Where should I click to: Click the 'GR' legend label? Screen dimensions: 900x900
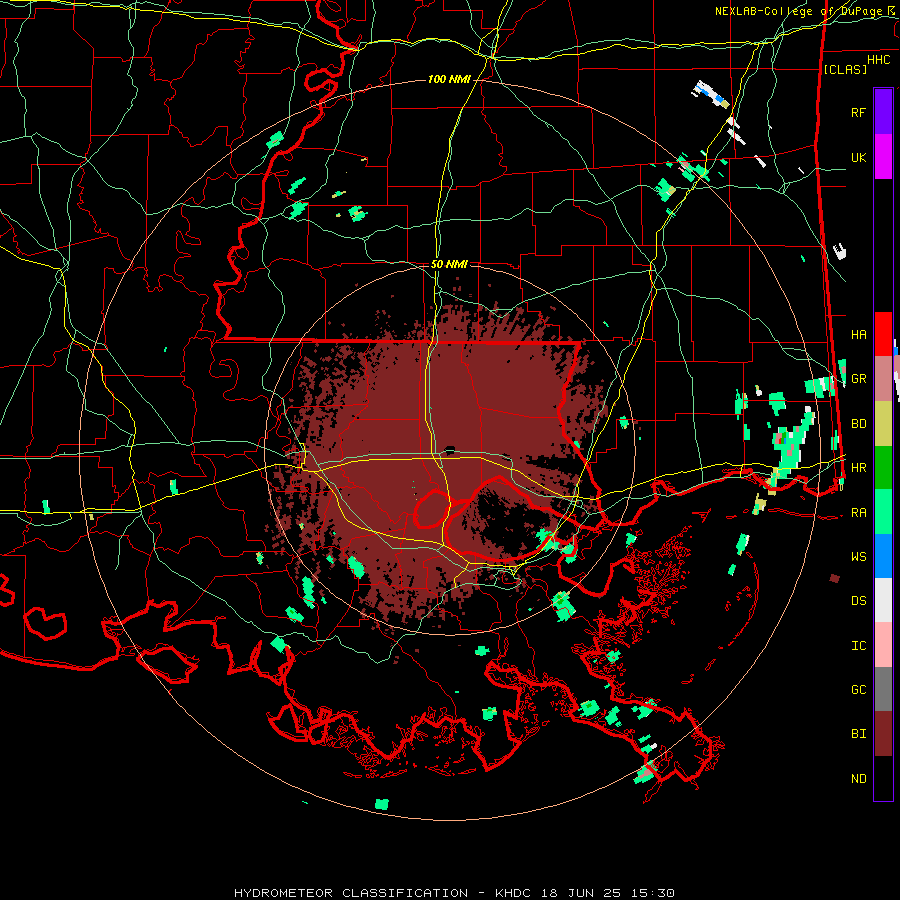[858, 379]
